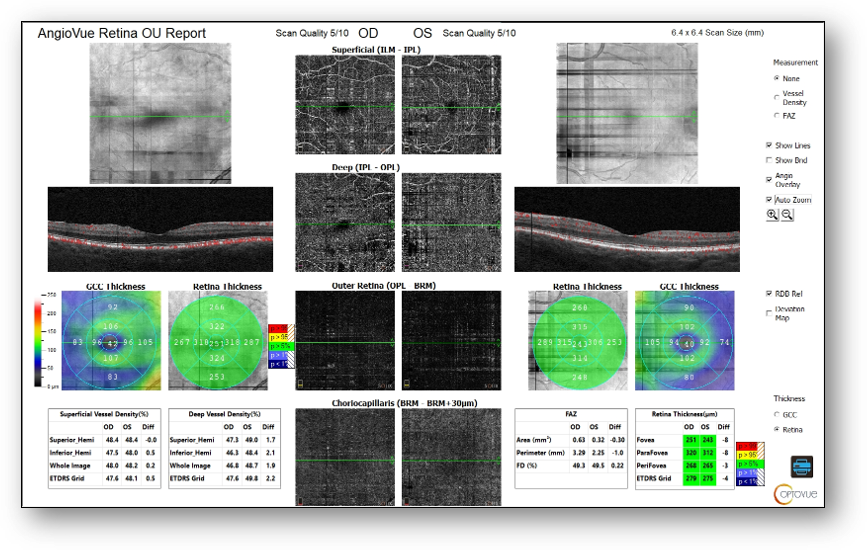Select the Vessel Density measurement option
Image resolution: width=867 pixels, height=550 pixels.
click(x=778, y=97)
